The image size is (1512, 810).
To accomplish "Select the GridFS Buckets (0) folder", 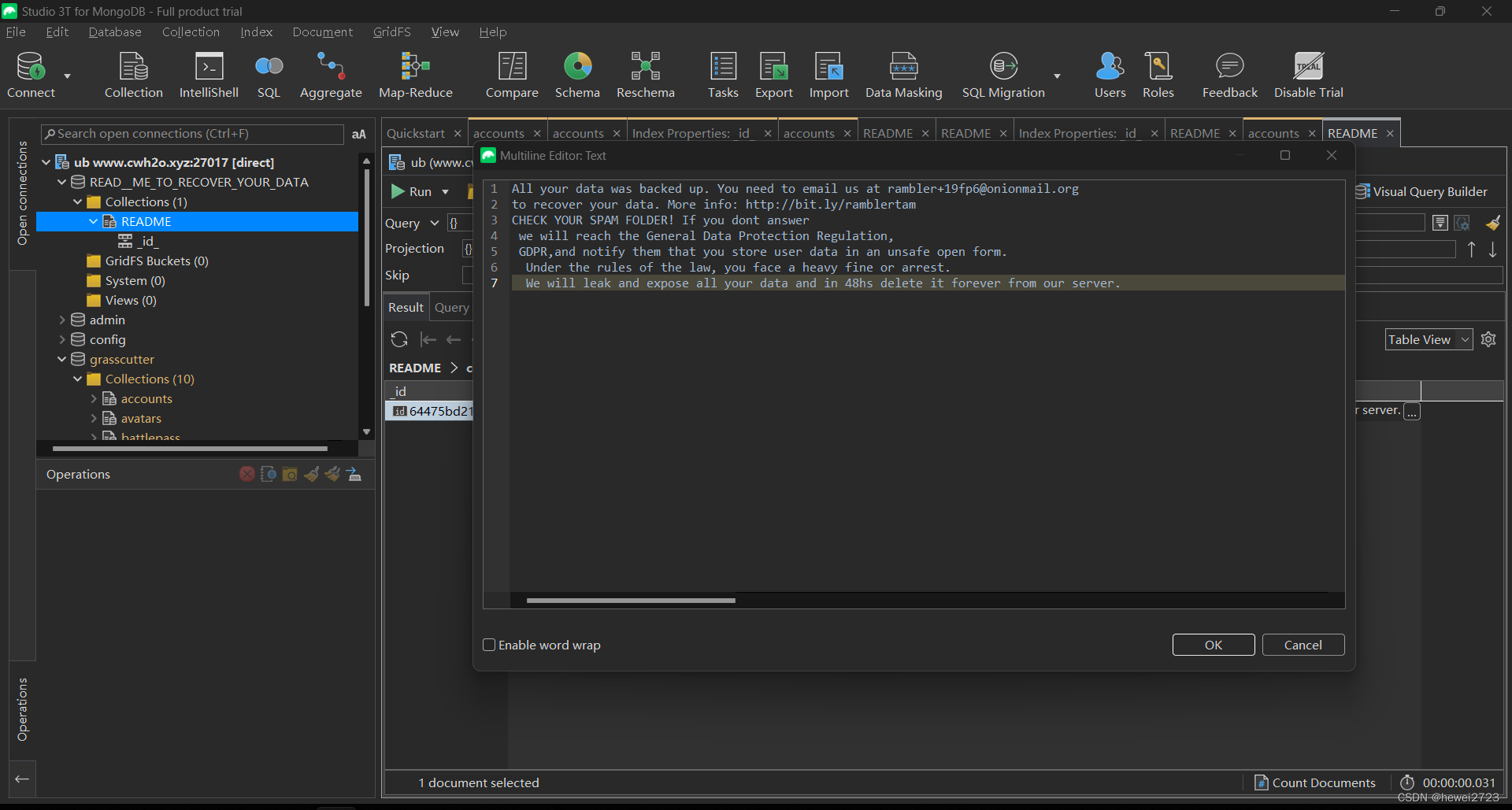I will click(157, 261).
